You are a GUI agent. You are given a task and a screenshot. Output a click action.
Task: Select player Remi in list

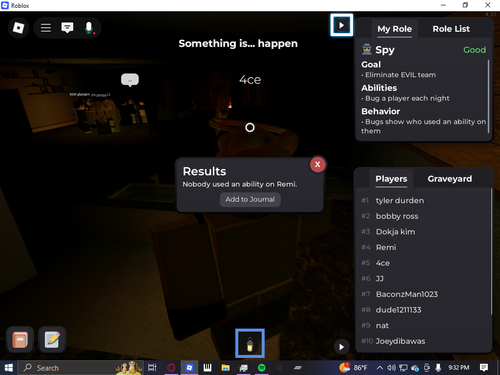pyautogui.click(x=423, y=247)
